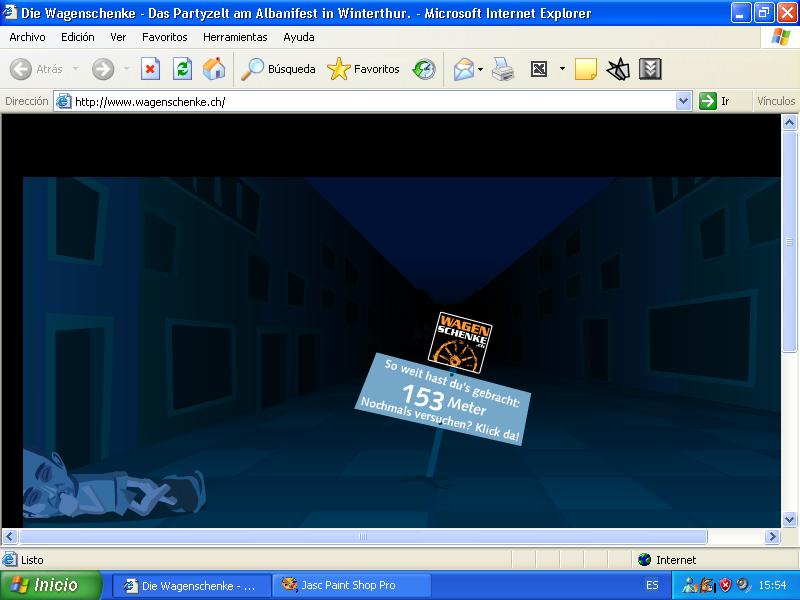
Task: Click the brown dog tray icon
Action: pos(708,585)
